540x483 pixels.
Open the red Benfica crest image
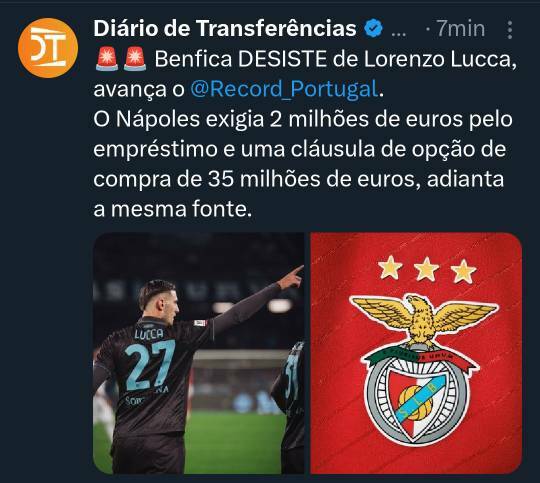coord(416,353)
